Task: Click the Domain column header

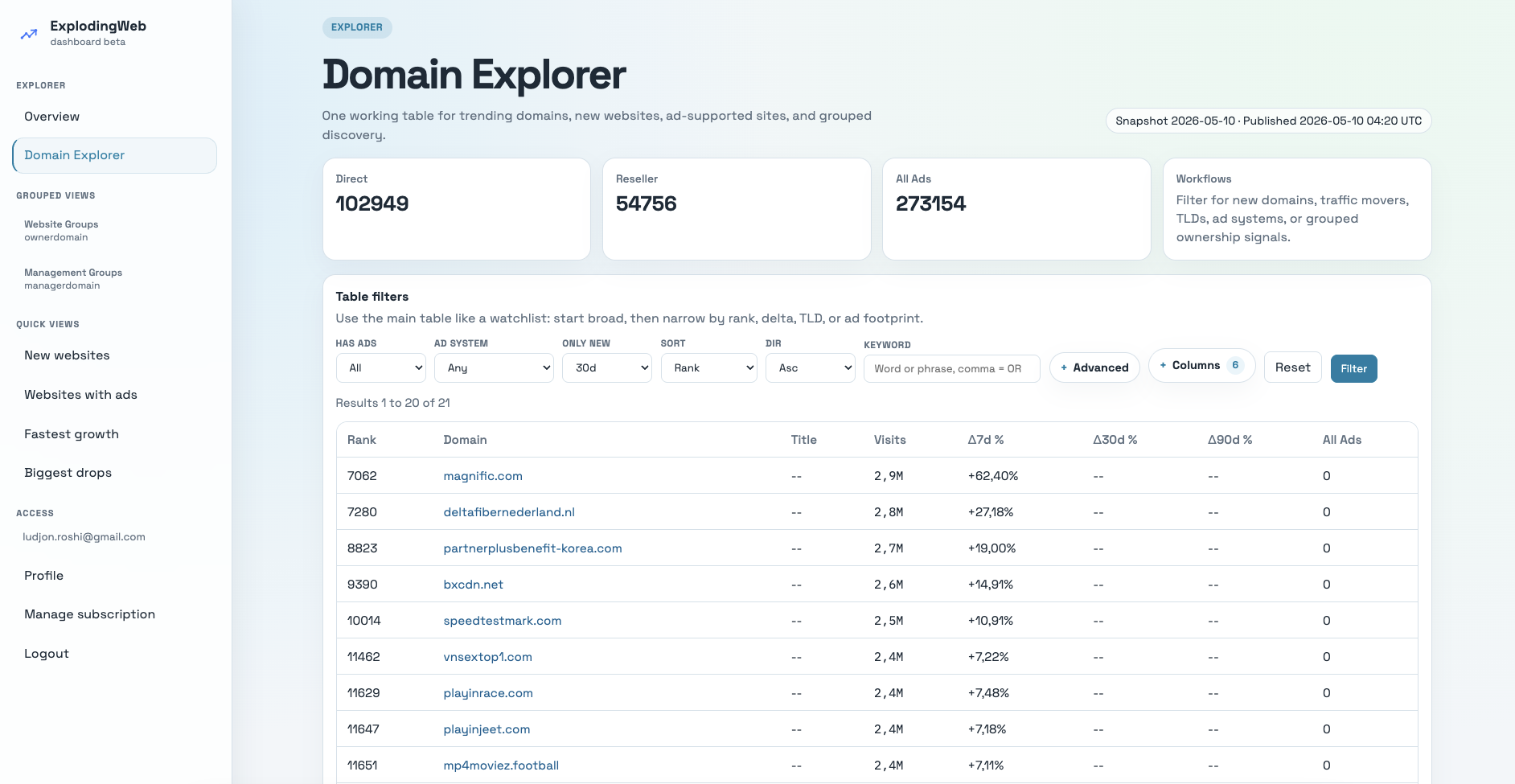Action: coord(465,440)
